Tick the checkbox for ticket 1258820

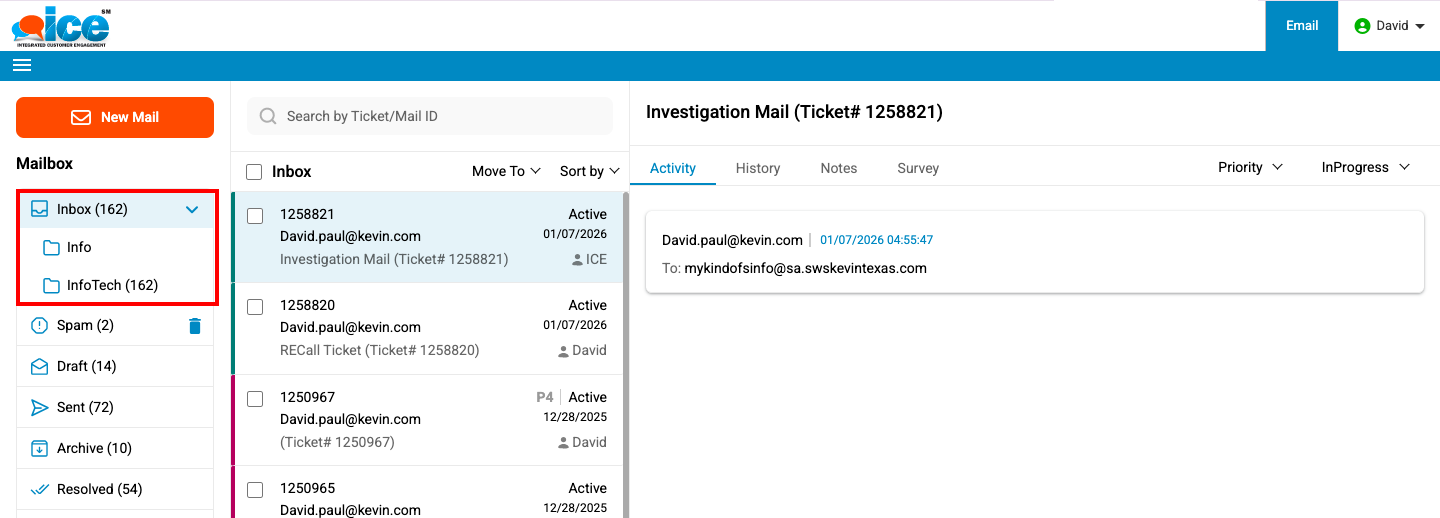[x=255, y=306]
